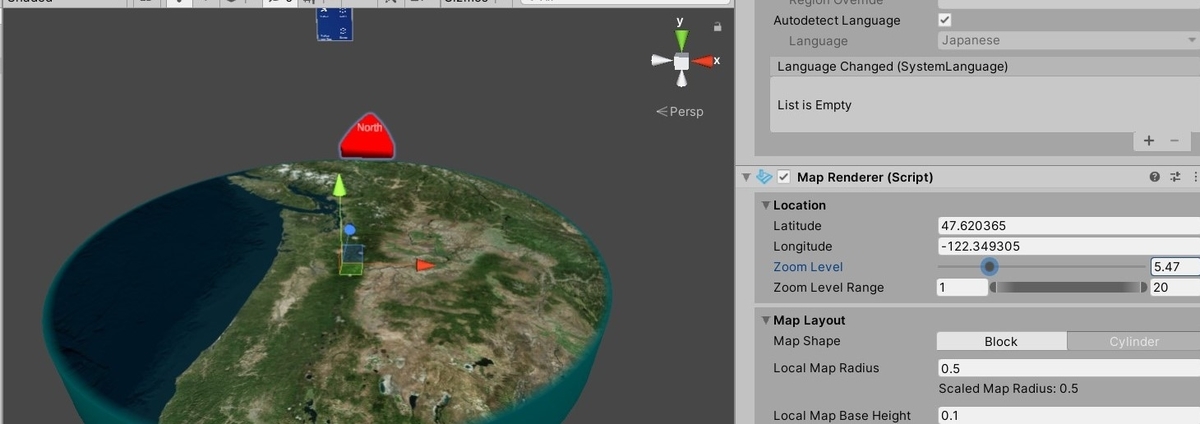Open the Map Renderer three-dots context menu
Viewport: 1200px width, 424px height.
coord(1194,177)
